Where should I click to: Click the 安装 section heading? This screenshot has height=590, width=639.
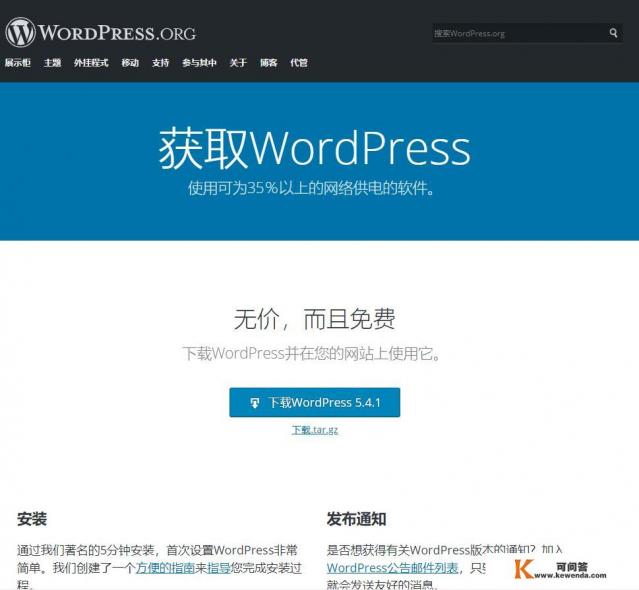(x=32, y=519)
